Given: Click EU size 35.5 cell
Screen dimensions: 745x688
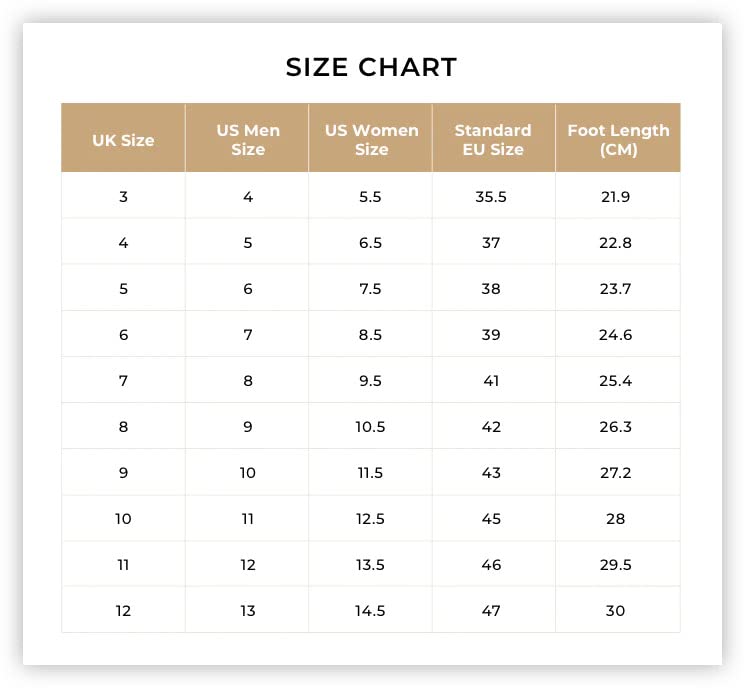Looking at the screenshot, I should 494,196.
